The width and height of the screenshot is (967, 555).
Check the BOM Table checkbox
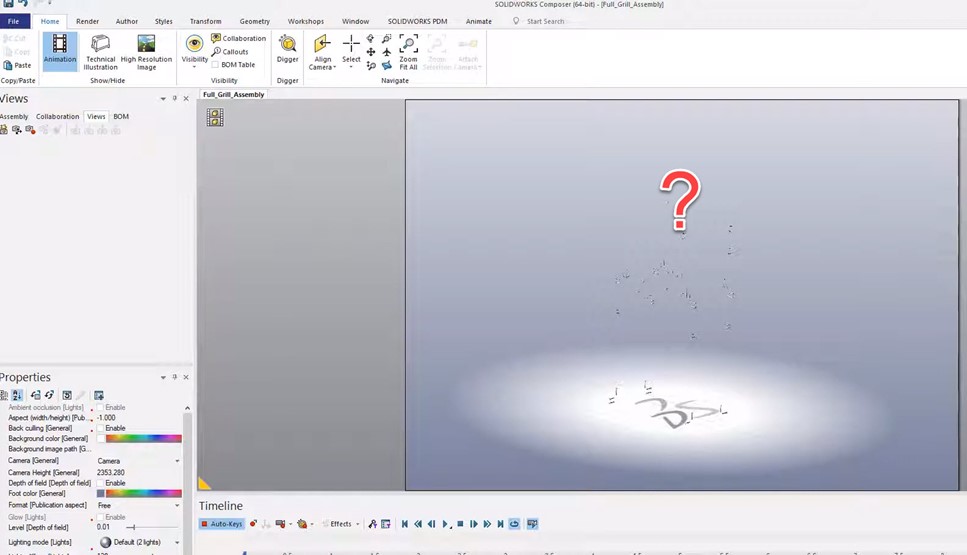(215, 65)
